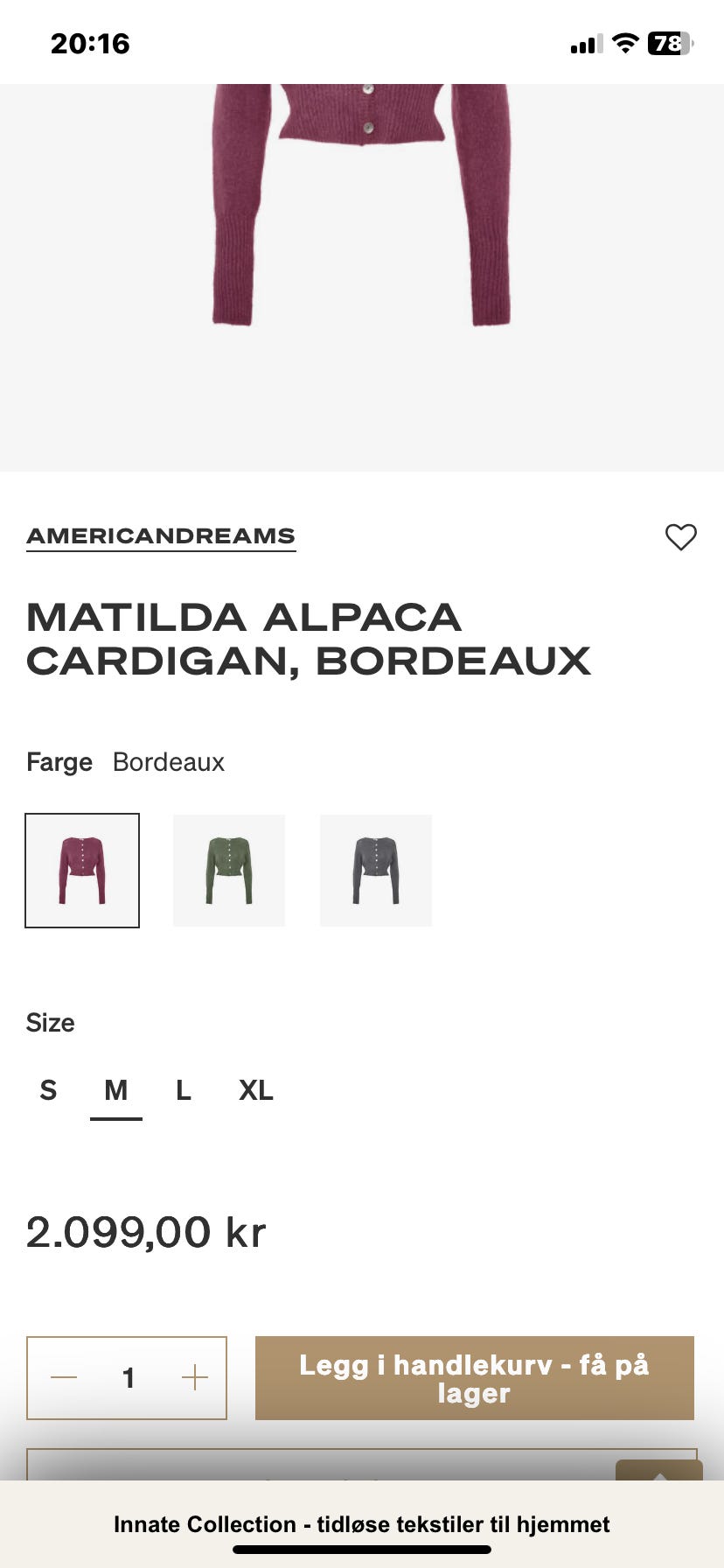Choose the green cardigan color
The image size is (724, 1568).
coord(229,871)
